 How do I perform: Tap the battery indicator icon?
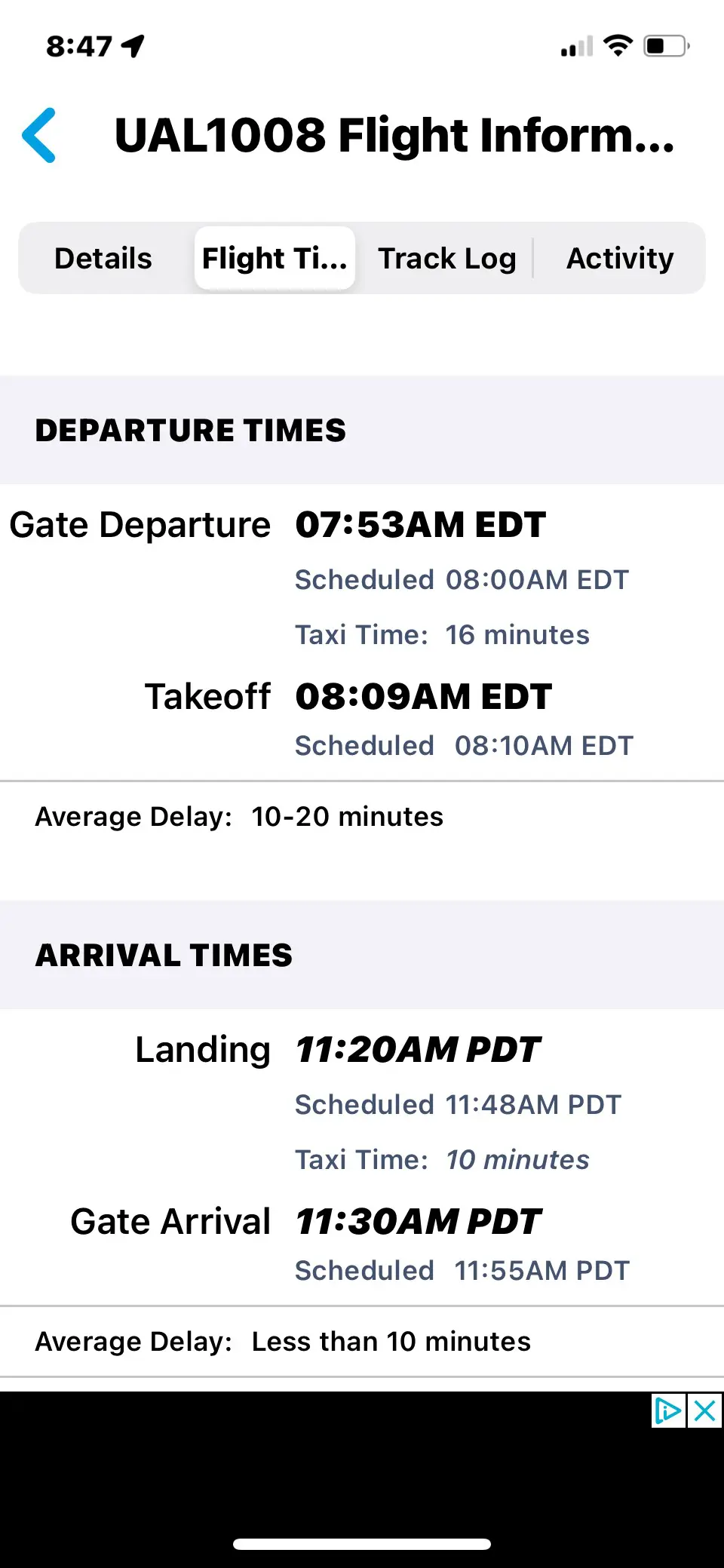(x=666, y=46)
